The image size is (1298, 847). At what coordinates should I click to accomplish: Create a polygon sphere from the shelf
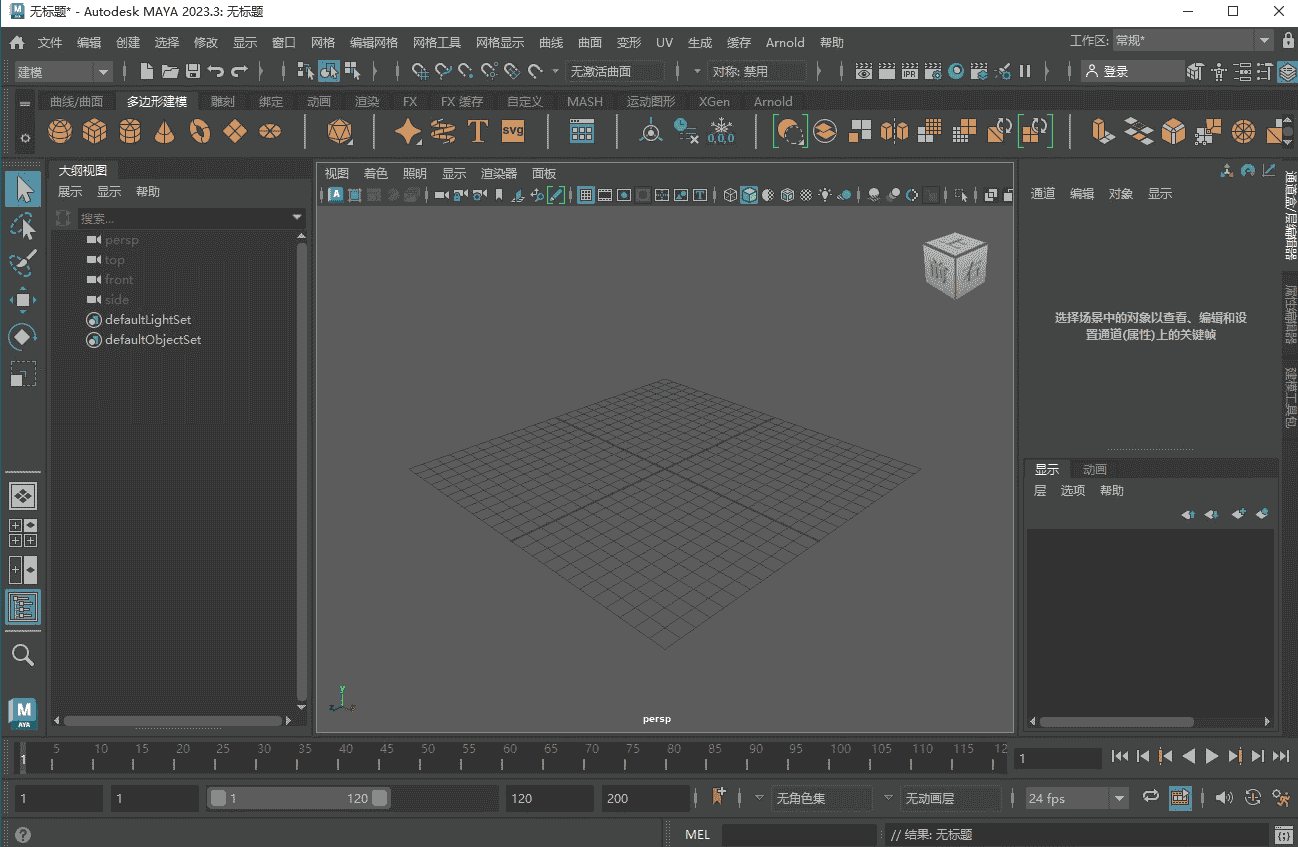click(60, 131)
